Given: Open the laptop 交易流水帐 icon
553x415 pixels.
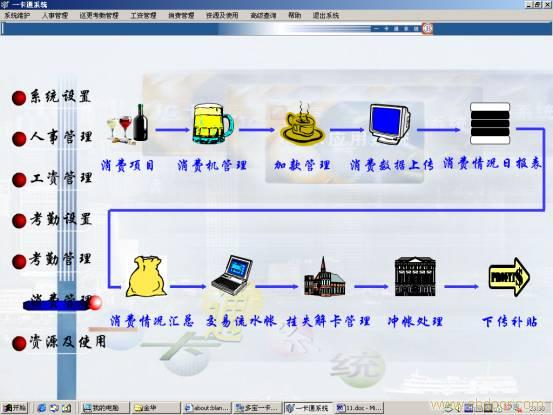Looking at the screenshot, I should tap(232, 275).
